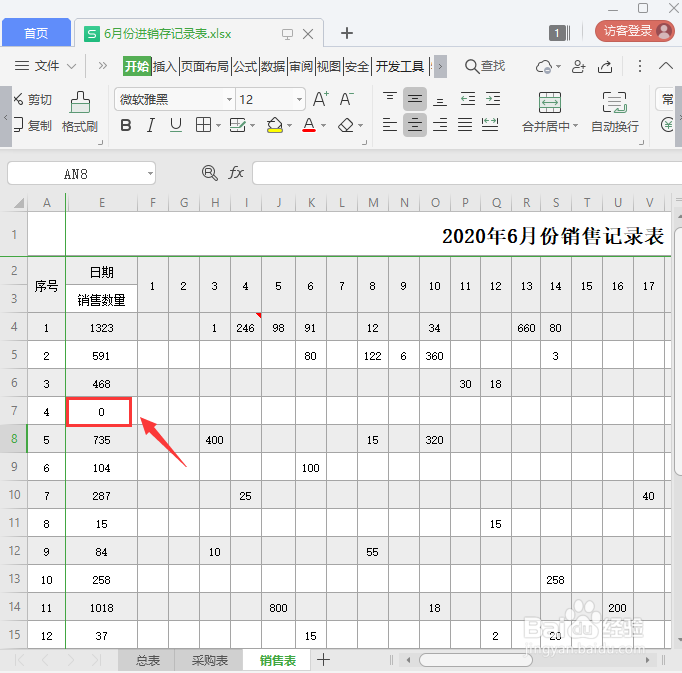Click the fx insert function icon
Viewport: 682px width, 673px height.
pyautogui.click(x=236, y=173)
